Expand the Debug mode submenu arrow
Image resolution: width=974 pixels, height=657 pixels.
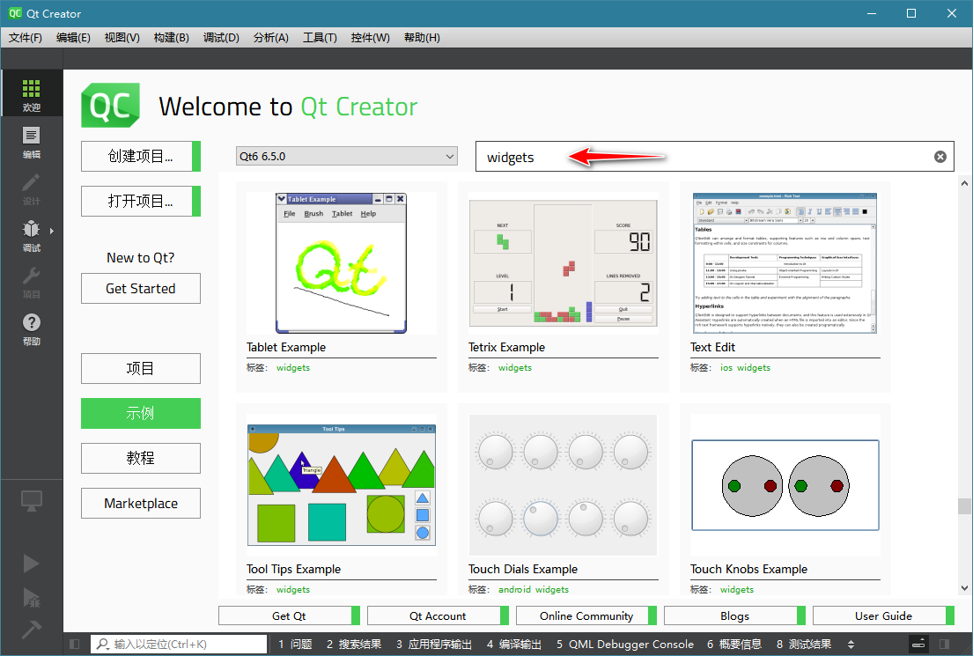click(52, 231)
